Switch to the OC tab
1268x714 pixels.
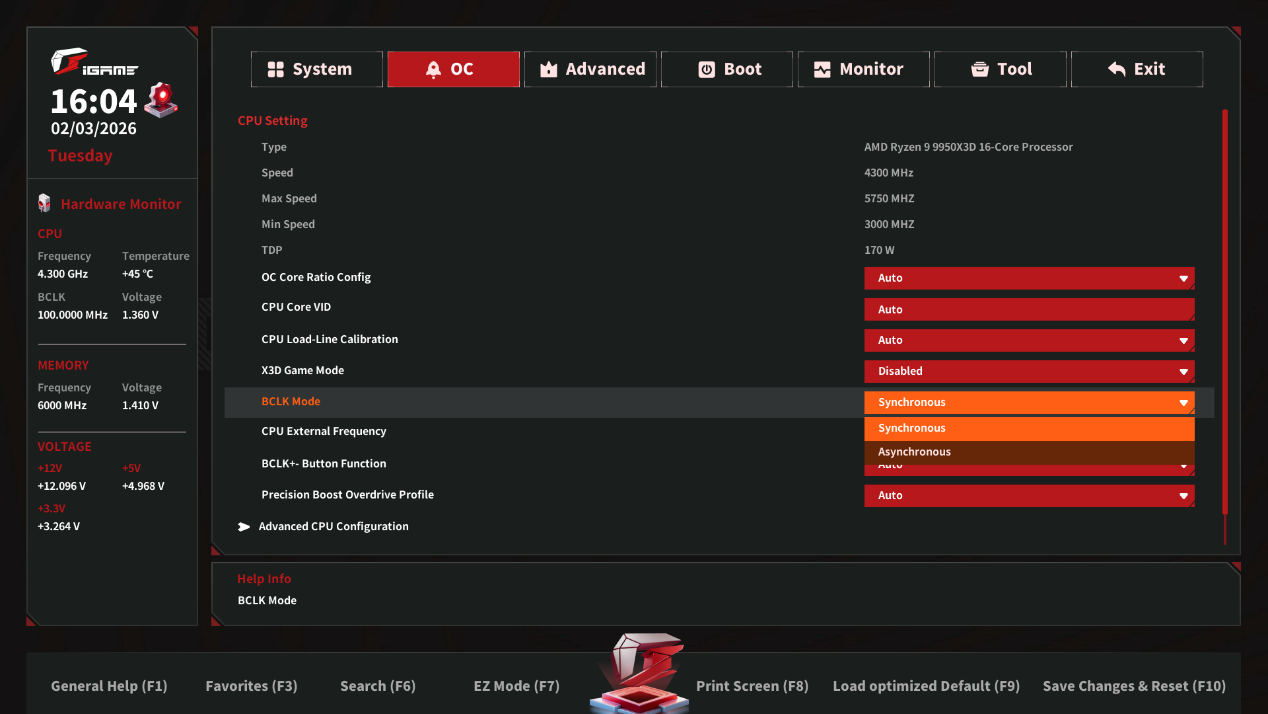[x=453, y=69]
